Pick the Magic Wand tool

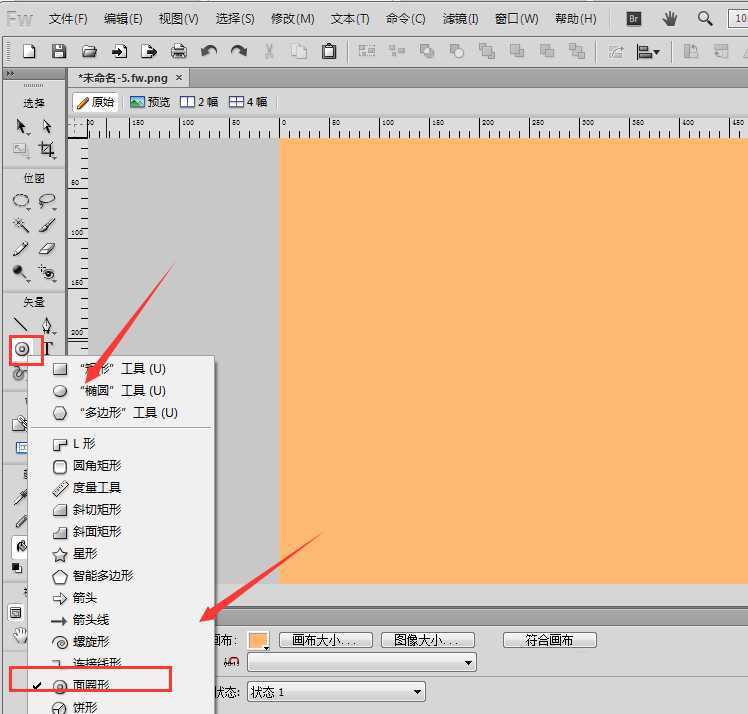21,225
